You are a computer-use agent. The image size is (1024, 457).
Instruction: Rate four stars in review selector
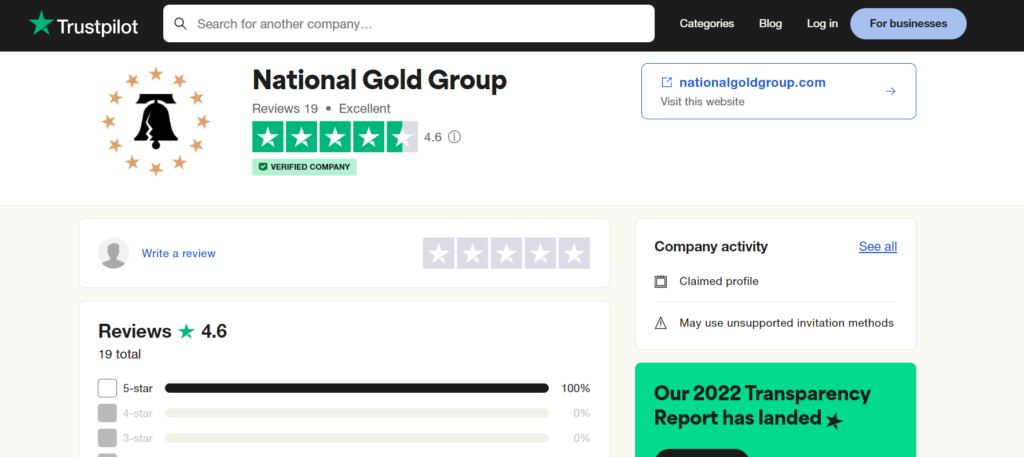541,253
